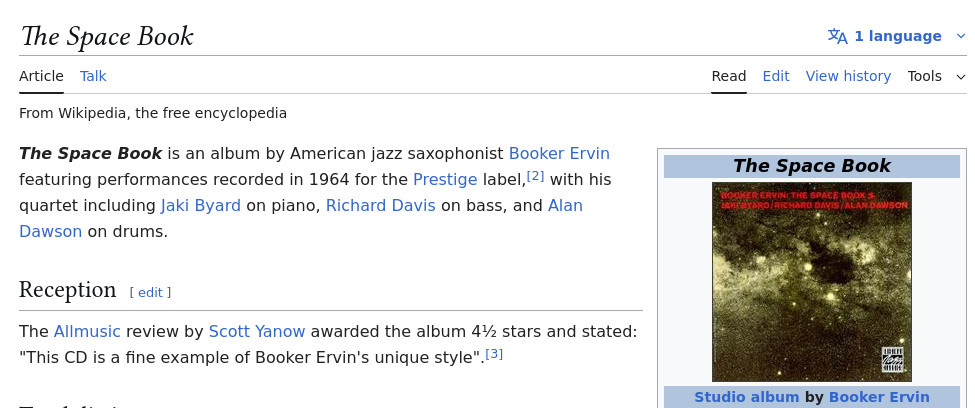
Task: Open the View history tab
Action: click(848, 76)
